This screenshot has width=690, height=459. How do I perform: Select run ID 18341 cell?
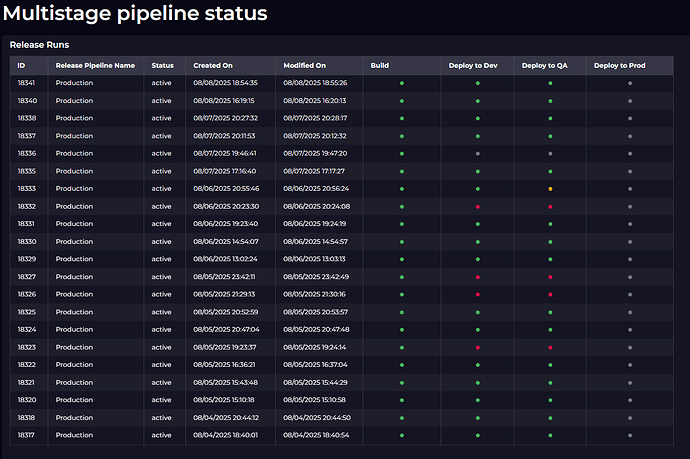(x=26, y=83)
